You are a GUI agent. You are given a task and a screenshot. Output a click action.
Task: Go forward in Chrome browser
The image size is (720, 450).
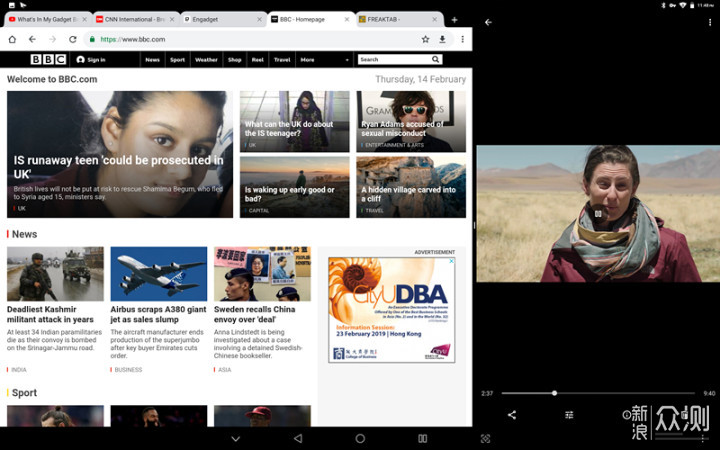tap(52, 39)
